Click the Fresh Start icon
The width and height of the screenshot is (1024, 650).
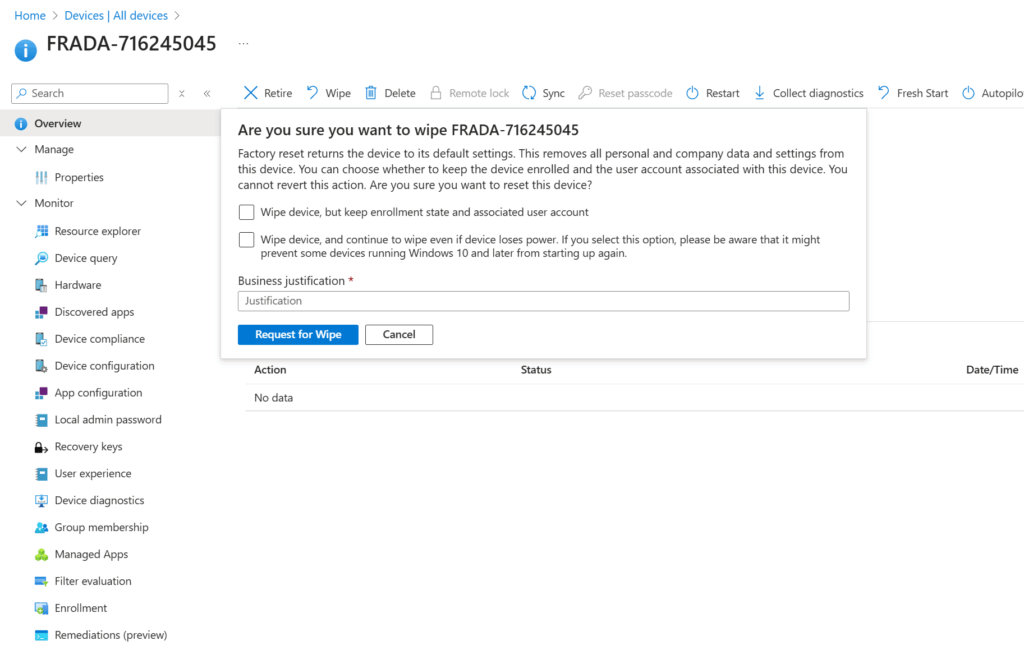point(884,93)
